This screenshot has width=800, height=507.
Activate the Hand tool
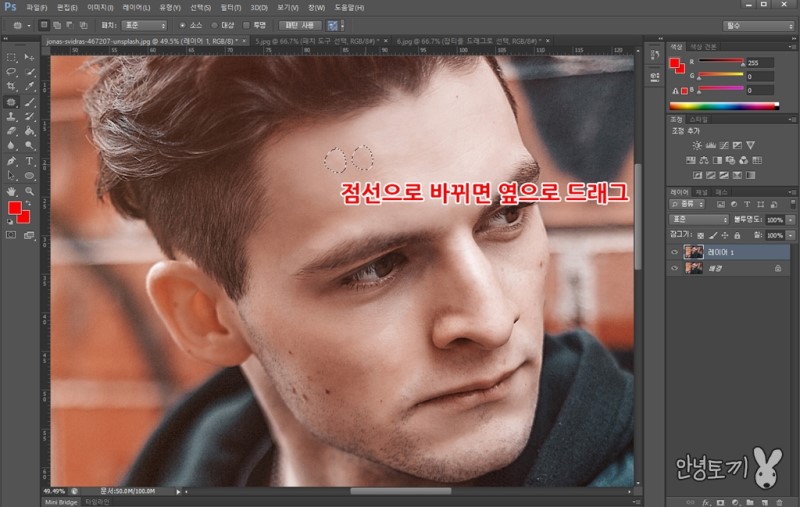(x=11, y=189)
